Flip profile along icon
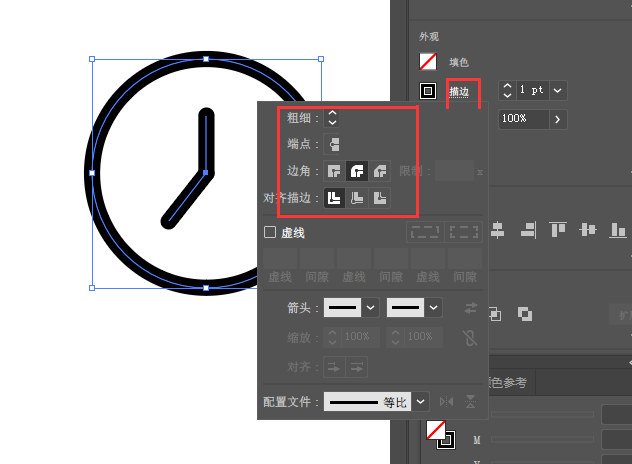This screenshot has width=632, height=464. tap(446, 402)
